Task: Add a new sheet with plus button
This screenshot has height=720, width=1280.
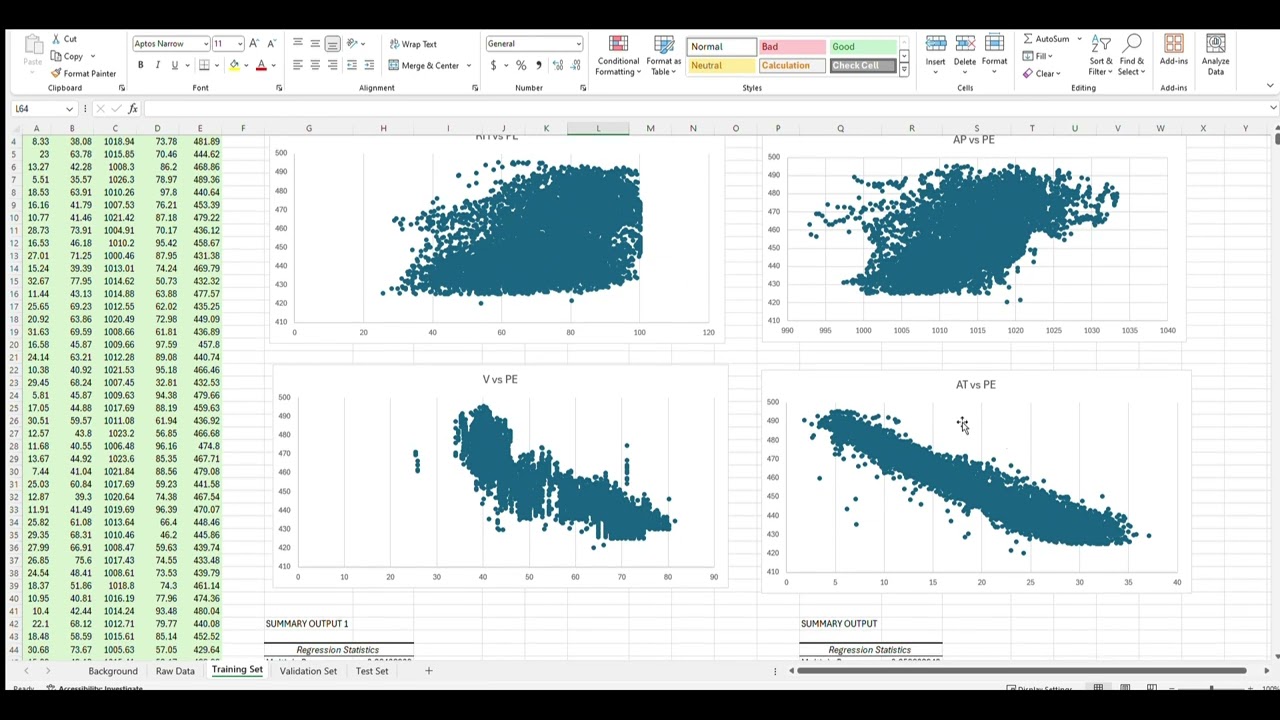Action: point(428,671)
